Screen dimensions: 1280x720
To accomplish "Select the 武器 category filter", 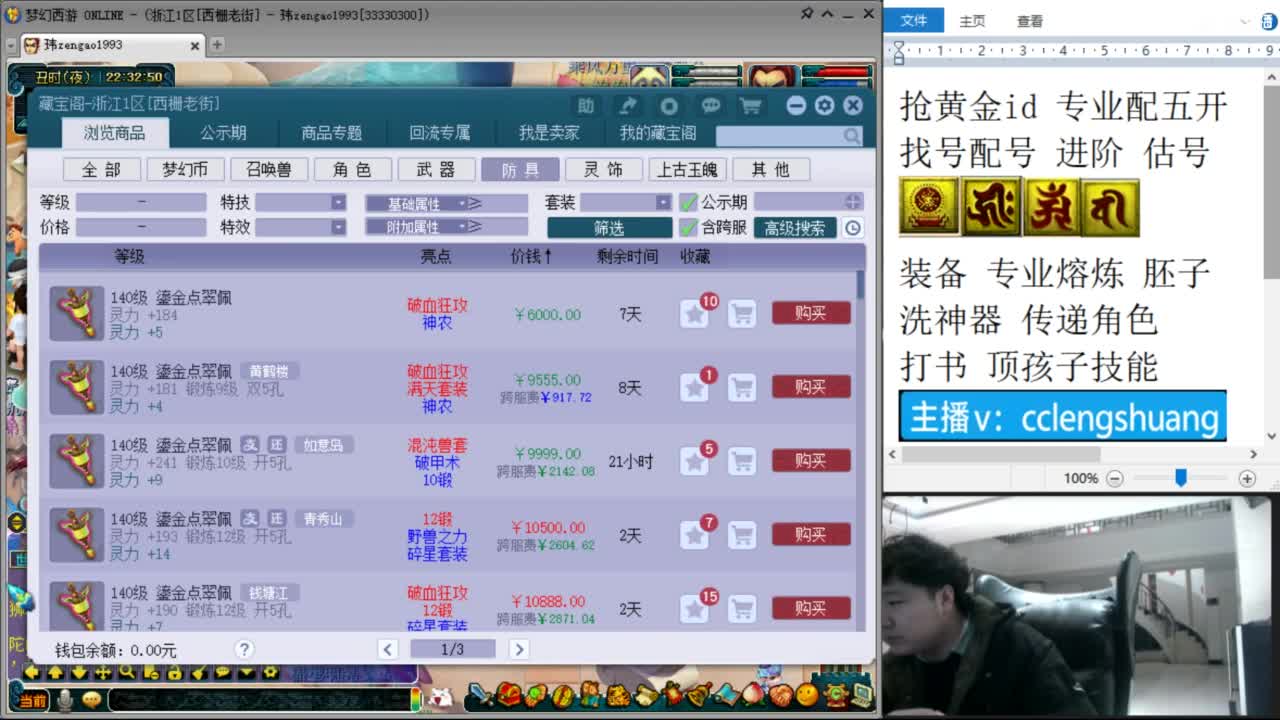I will pyautogui.click(x=436, y=170).
